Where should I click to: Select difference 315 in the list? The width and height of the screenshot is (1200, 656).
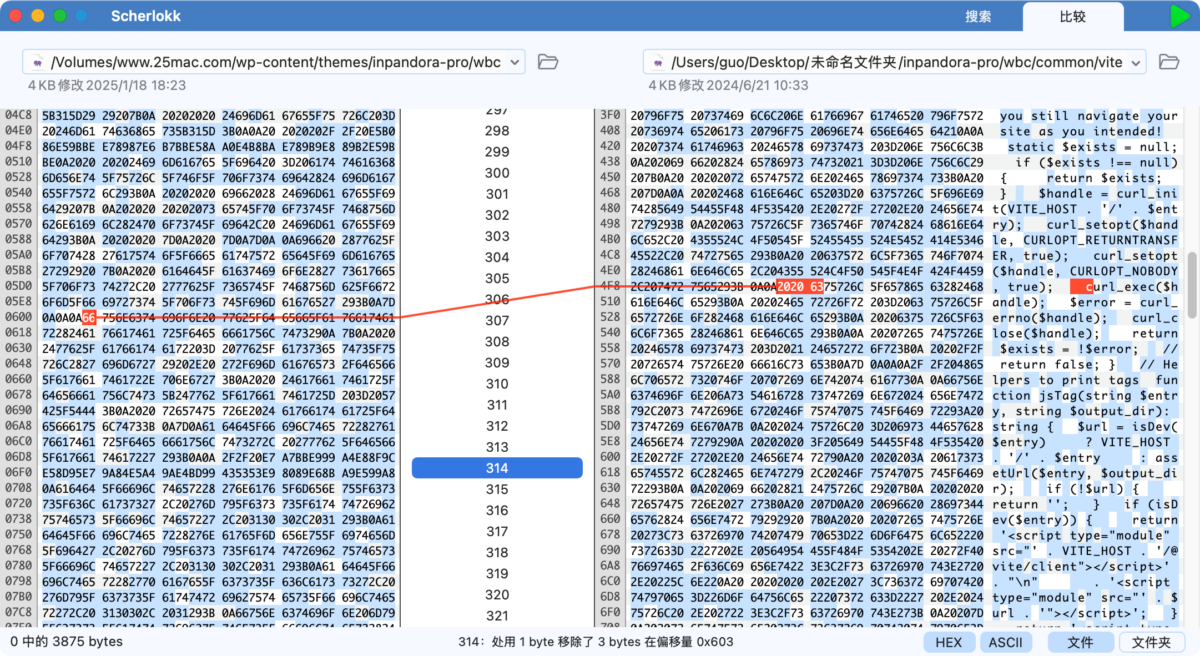497,489
